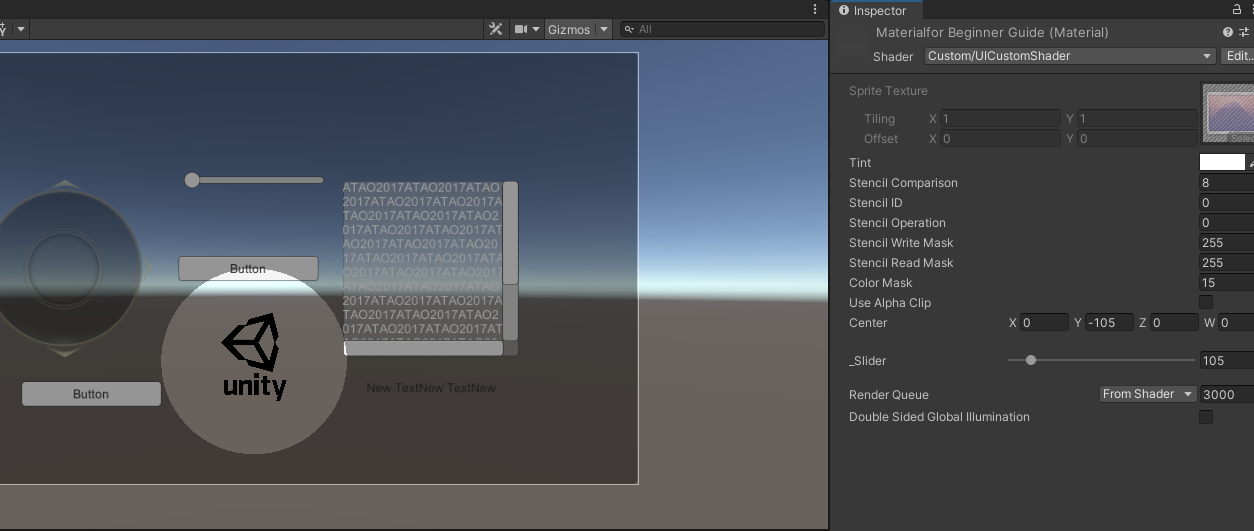Image resolution: width=1254 pixels, height=531 pixels.
Task: Click the material title text
Action: 992,32
